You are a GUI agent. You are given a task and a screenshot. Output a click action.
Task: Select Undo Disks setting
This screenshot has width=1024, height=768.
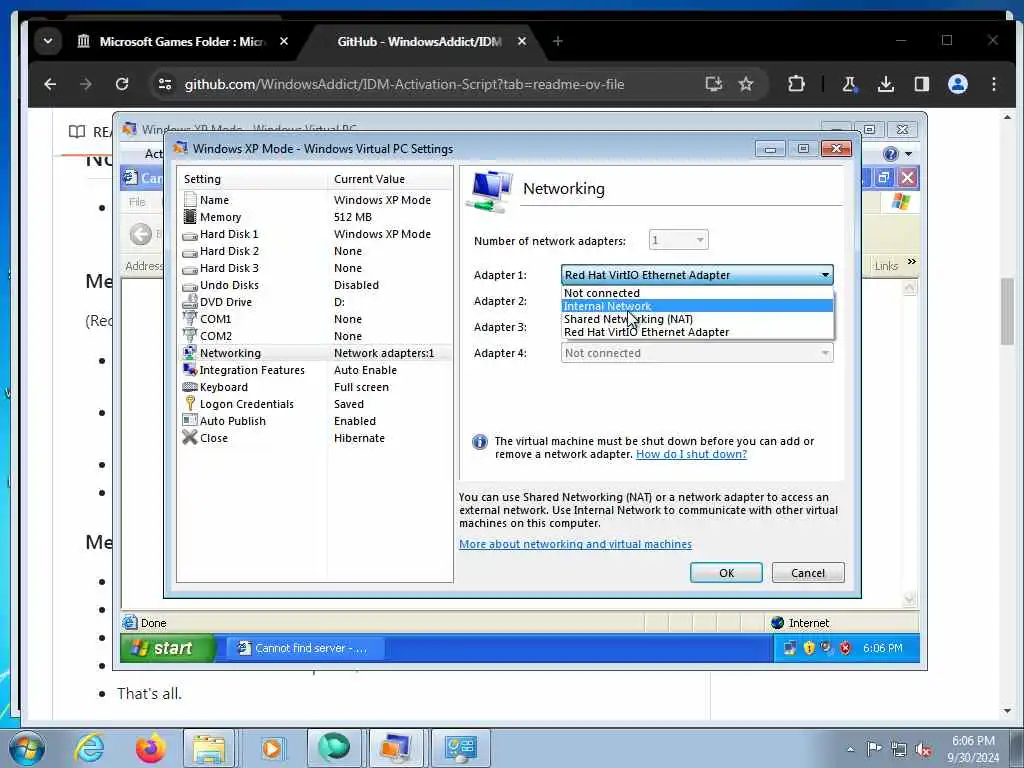315,285
